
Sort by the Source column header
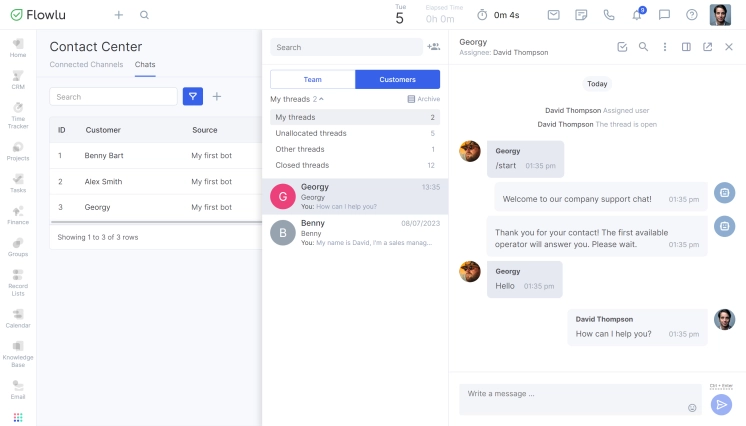coord(205,130)
